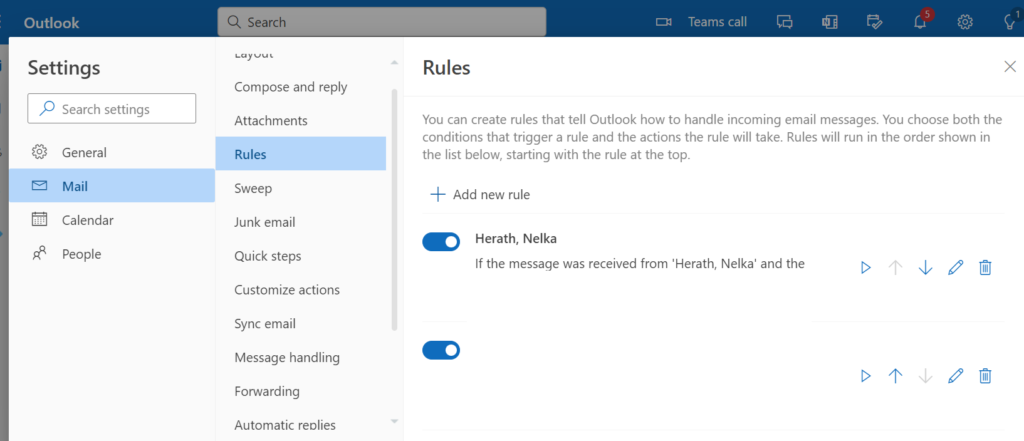1024x441 pixels.
Task: Move the second unnamed rule up
Action: point(895,376)
